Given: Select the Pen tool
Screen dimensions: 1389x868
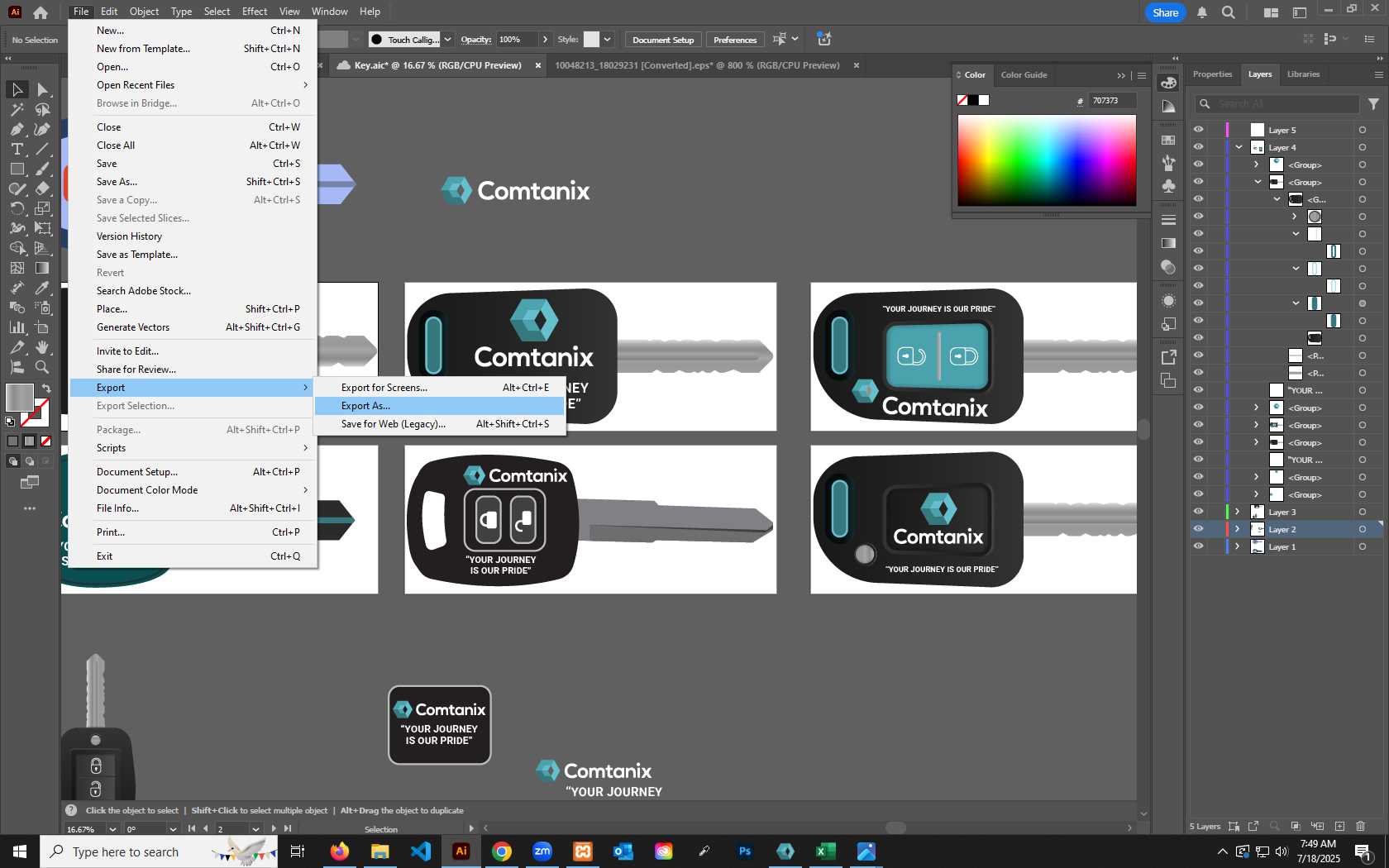Looking at the screenshot, I should 17,129.
